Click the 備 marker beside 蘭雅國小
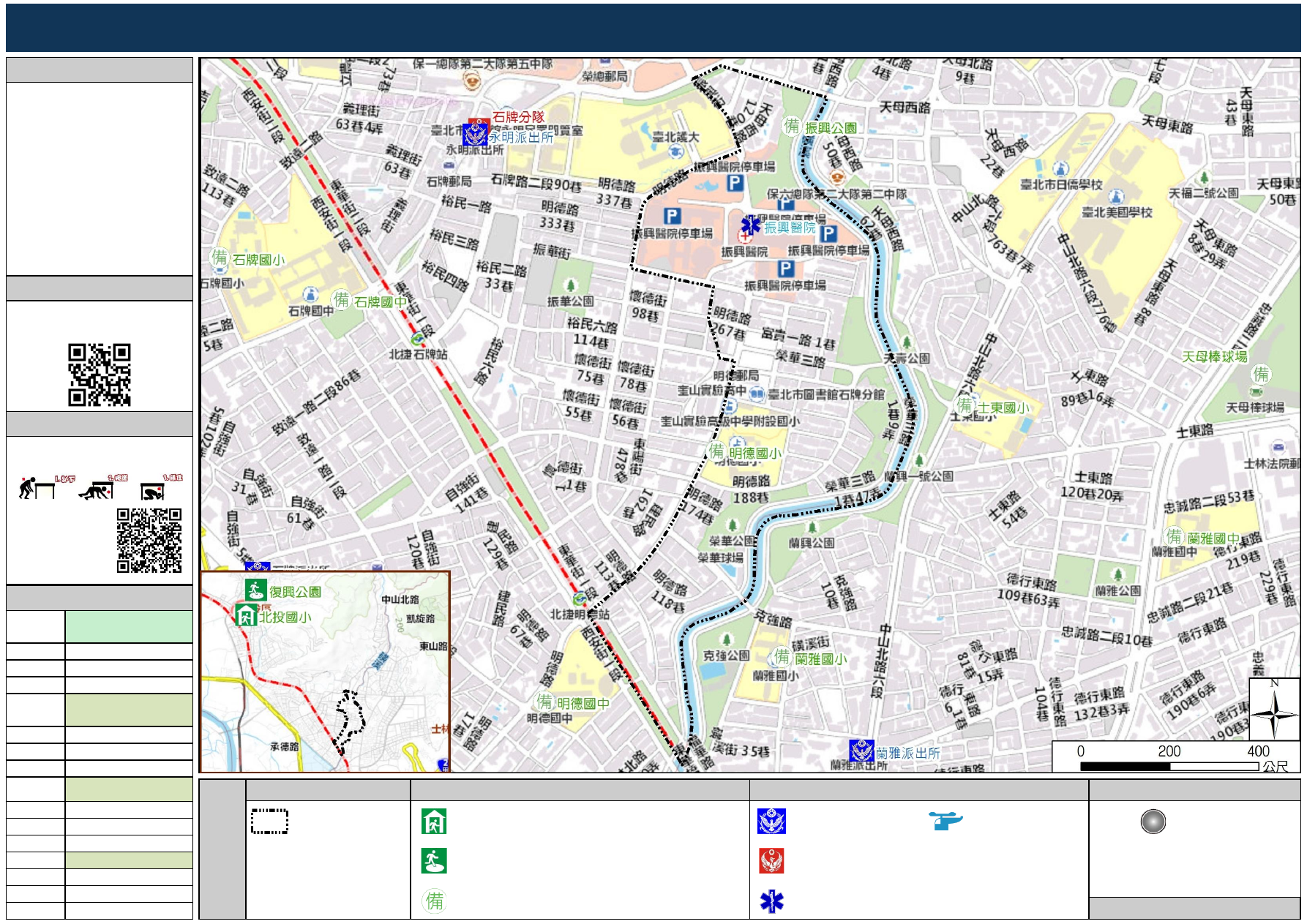The width and height of the screenshot is (1307, 924). tap(782, 656)
